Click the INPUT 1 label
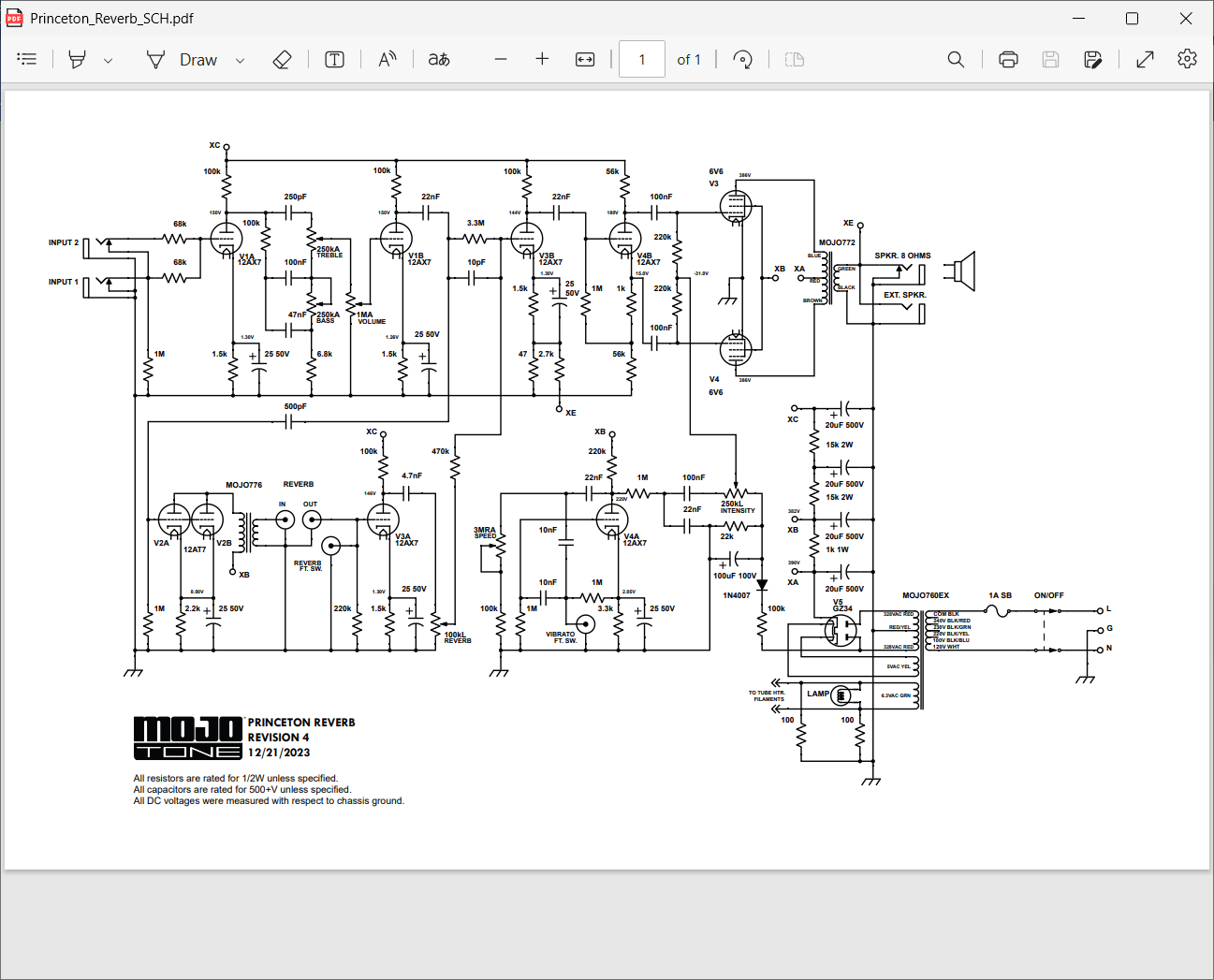The width and height of the screenshot is (1214, 980). coord(64,282)
